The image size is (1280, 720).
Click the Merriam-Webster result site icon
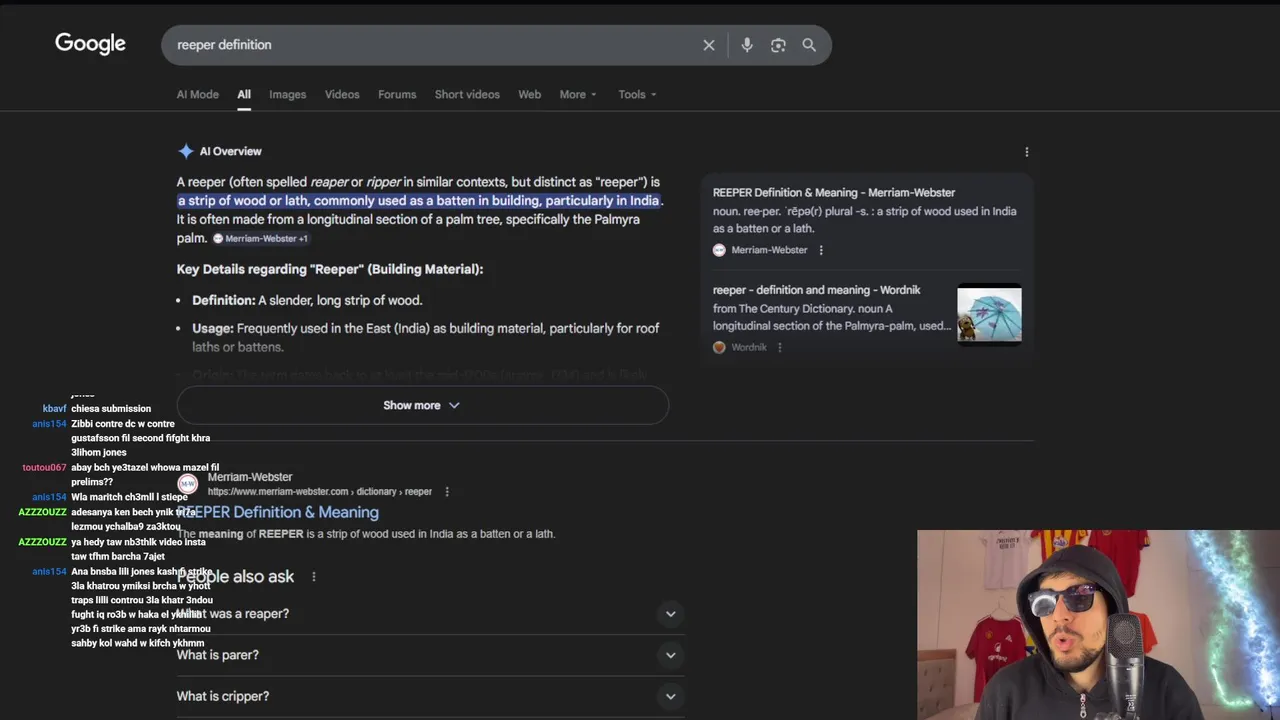click(187, 484)
